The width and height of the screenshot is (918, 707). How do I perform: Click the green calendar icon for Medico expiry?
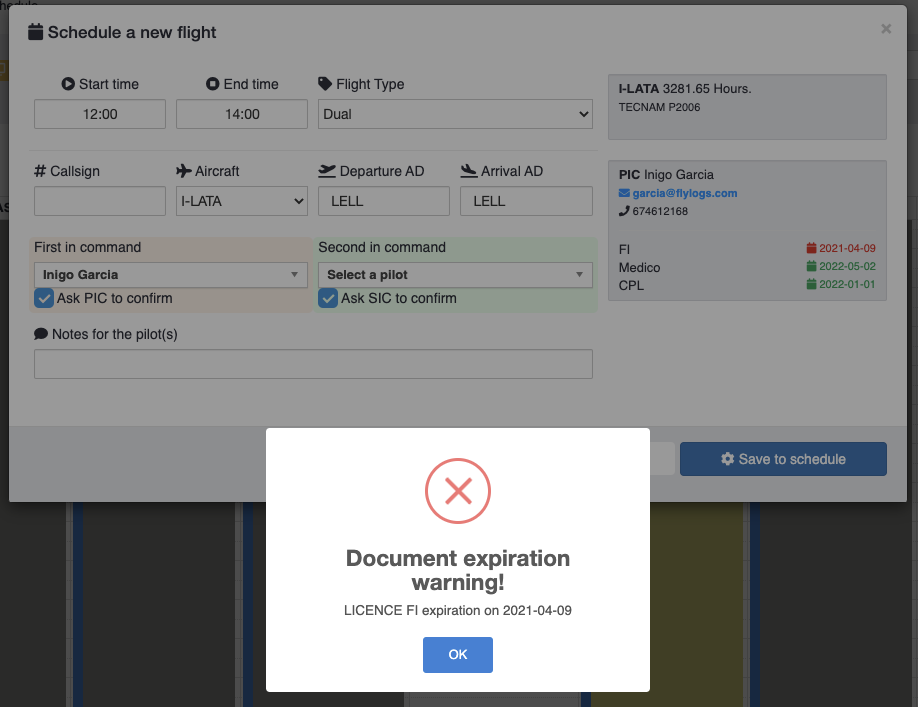(812, 267)
